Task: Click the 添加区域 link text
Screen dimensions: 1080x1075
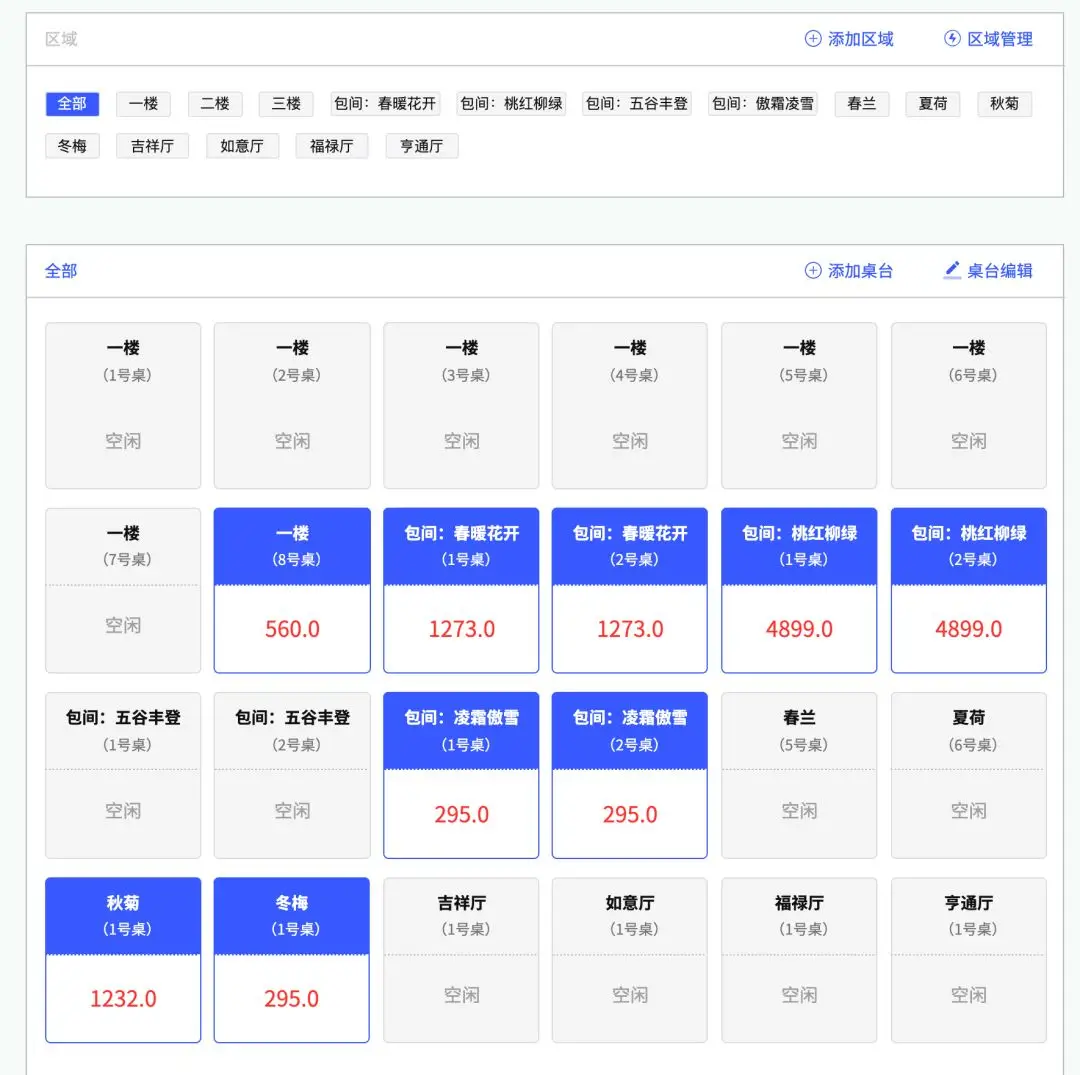Action: tap(860, 39)
